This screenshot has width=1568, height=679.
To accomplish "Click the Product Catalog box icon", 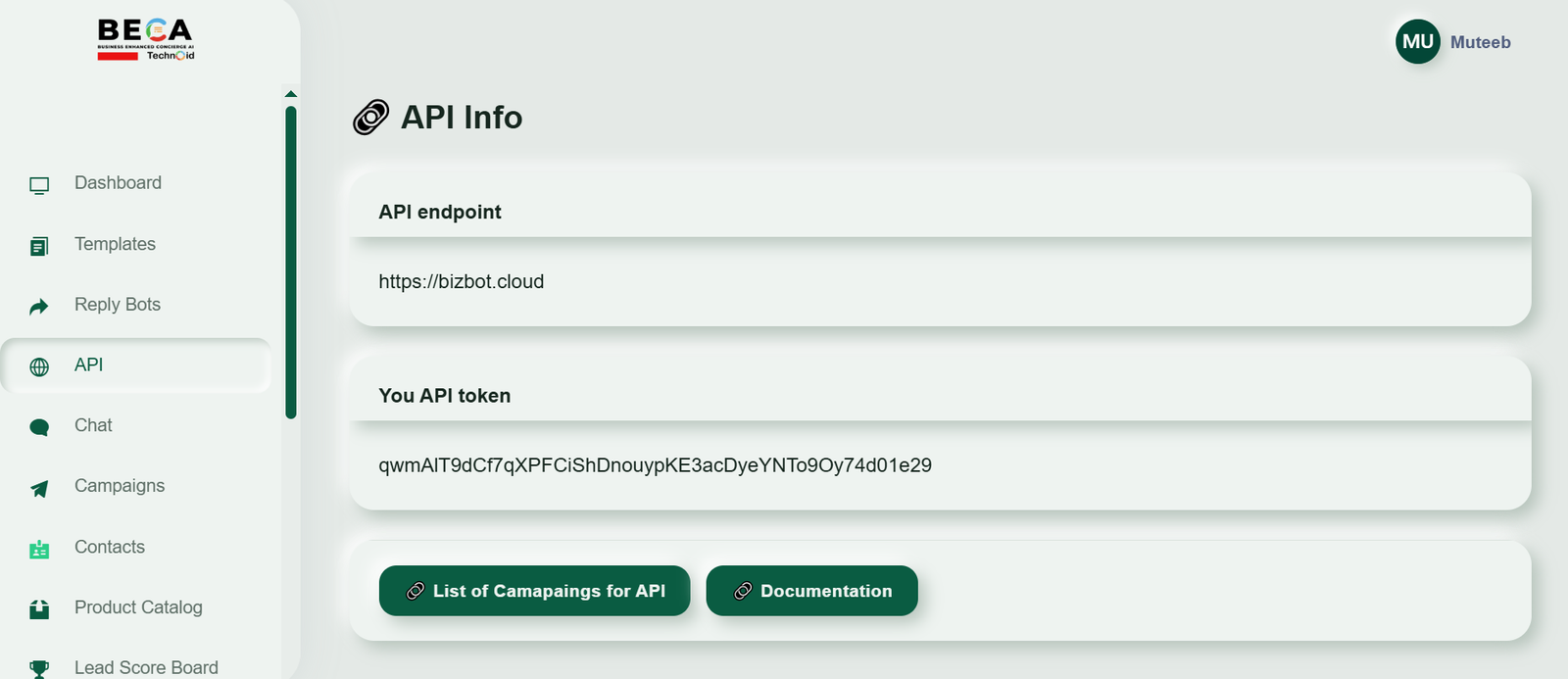I will click(39, 609).
